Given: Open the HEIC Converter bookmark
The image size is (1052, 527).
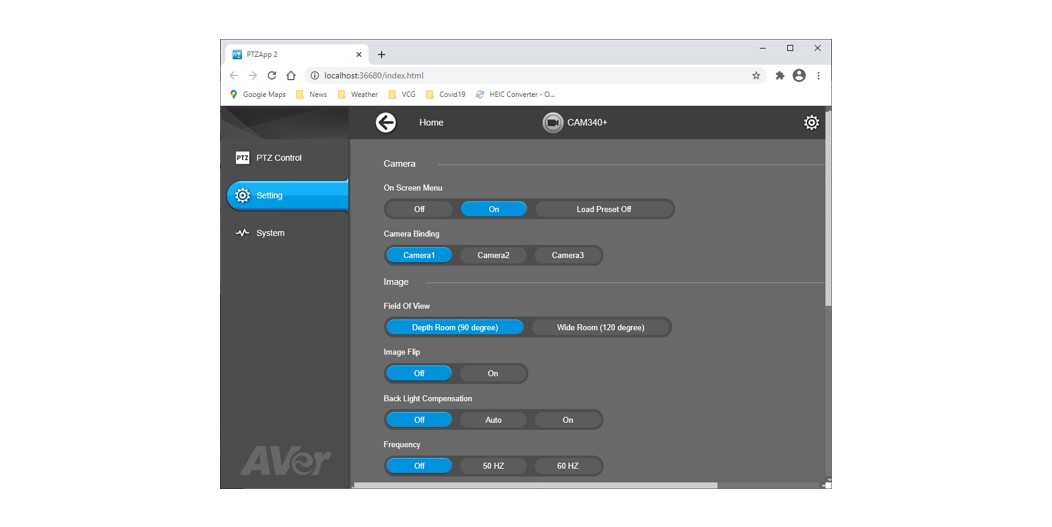Looking at the screenshot, I should [515, 95].
